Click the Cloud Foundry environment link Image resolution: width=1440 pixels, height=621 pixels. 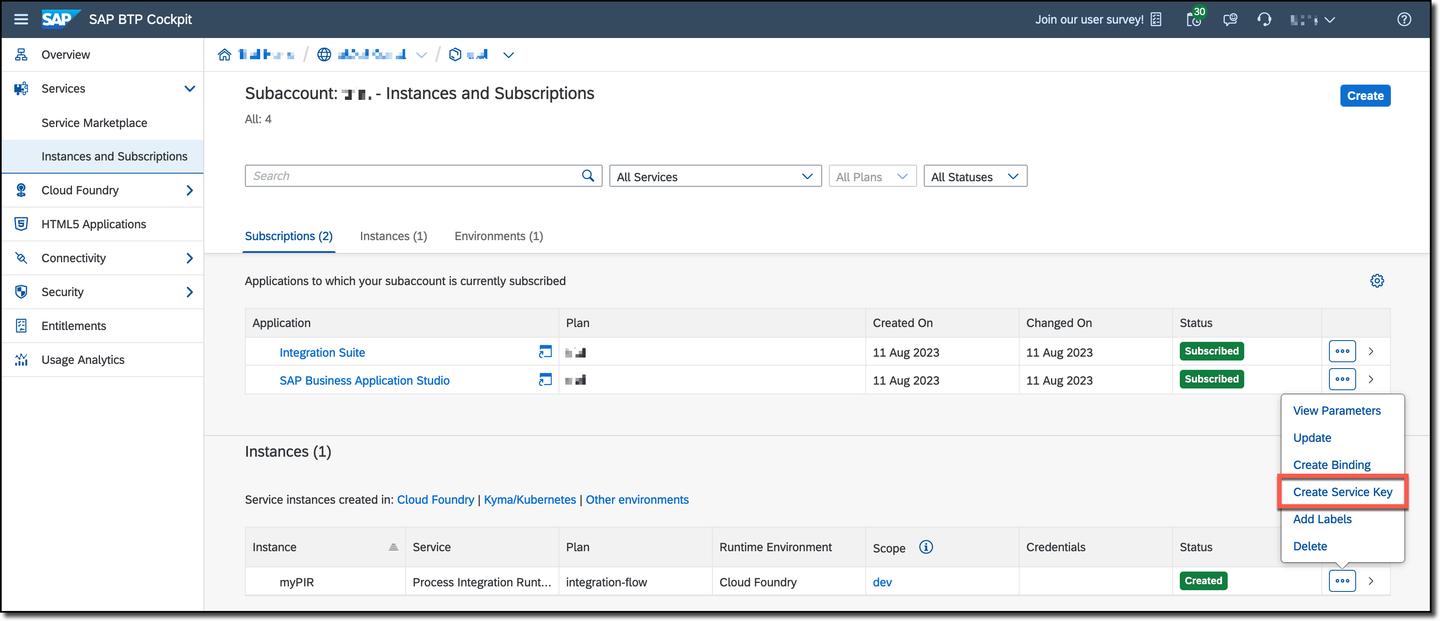point(436,499)
